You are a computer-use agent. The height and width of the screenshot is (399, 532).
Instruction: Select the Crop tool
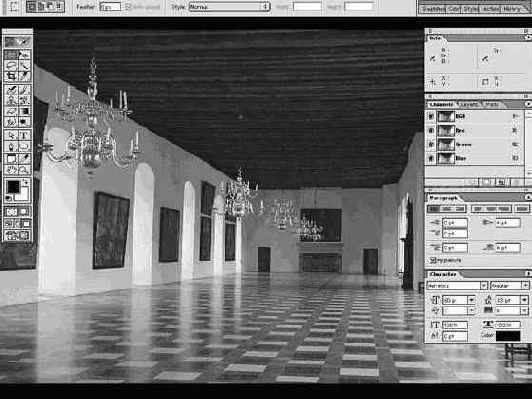(11, 76)
